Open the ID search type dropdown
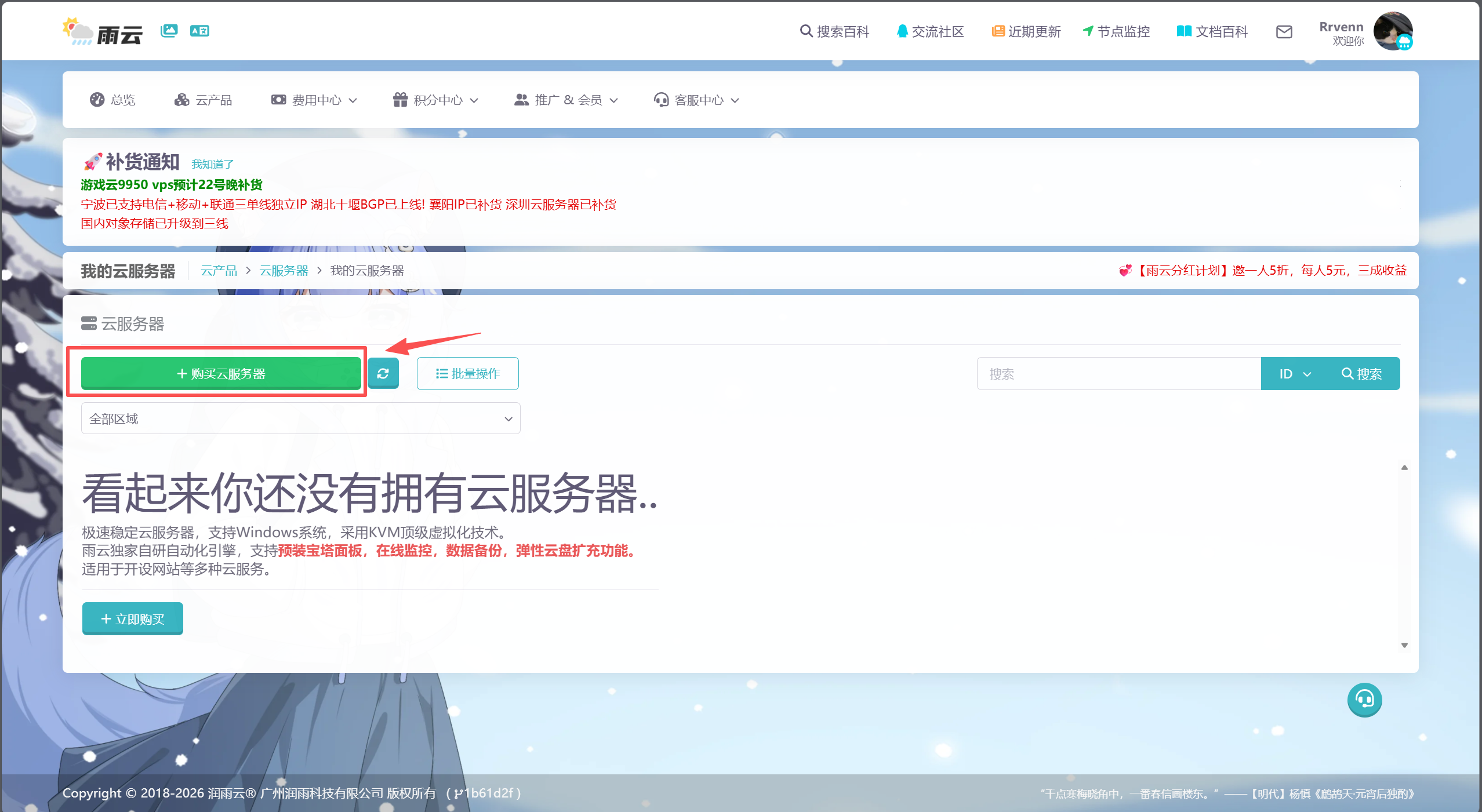 [1295, 374]
